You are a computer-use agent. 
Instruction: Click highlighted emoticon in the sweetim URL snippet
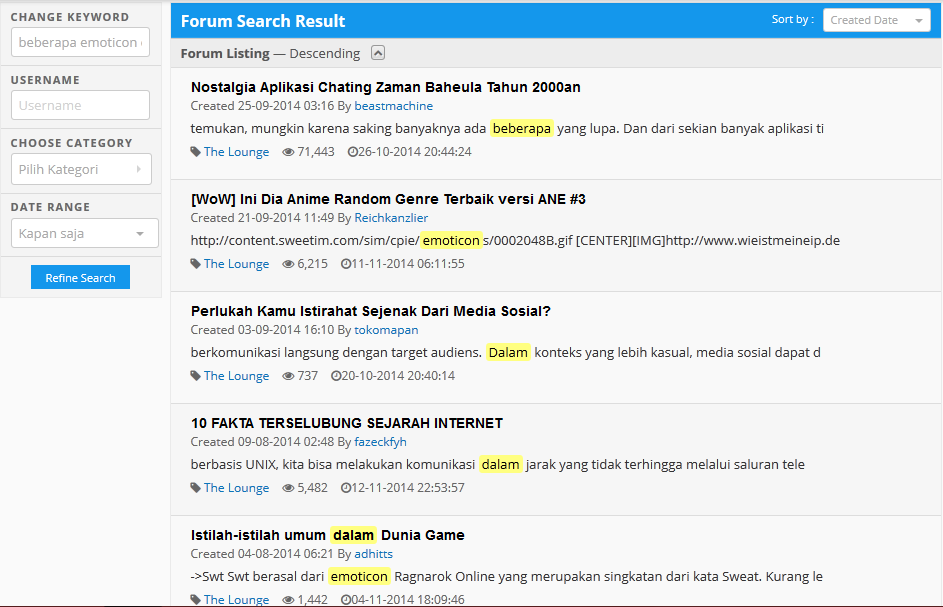tap(451, 240)
